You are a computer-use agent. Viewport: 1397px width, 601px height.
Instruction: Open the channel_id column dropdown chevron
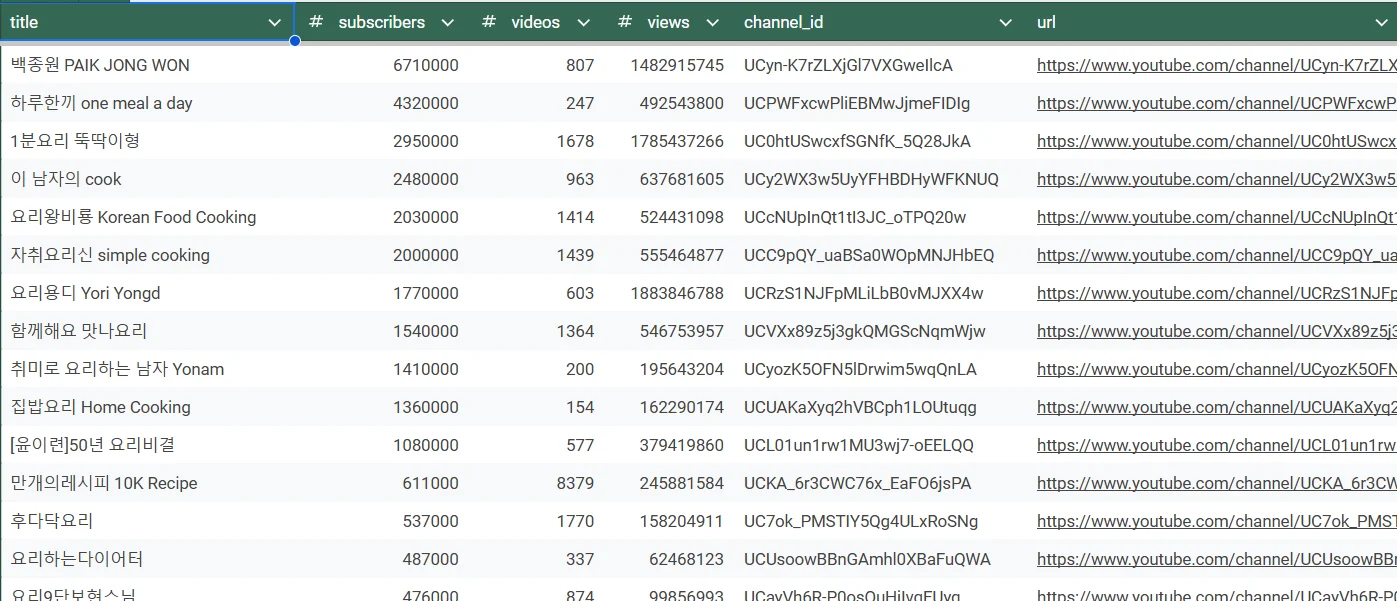tap(1005, 22)
